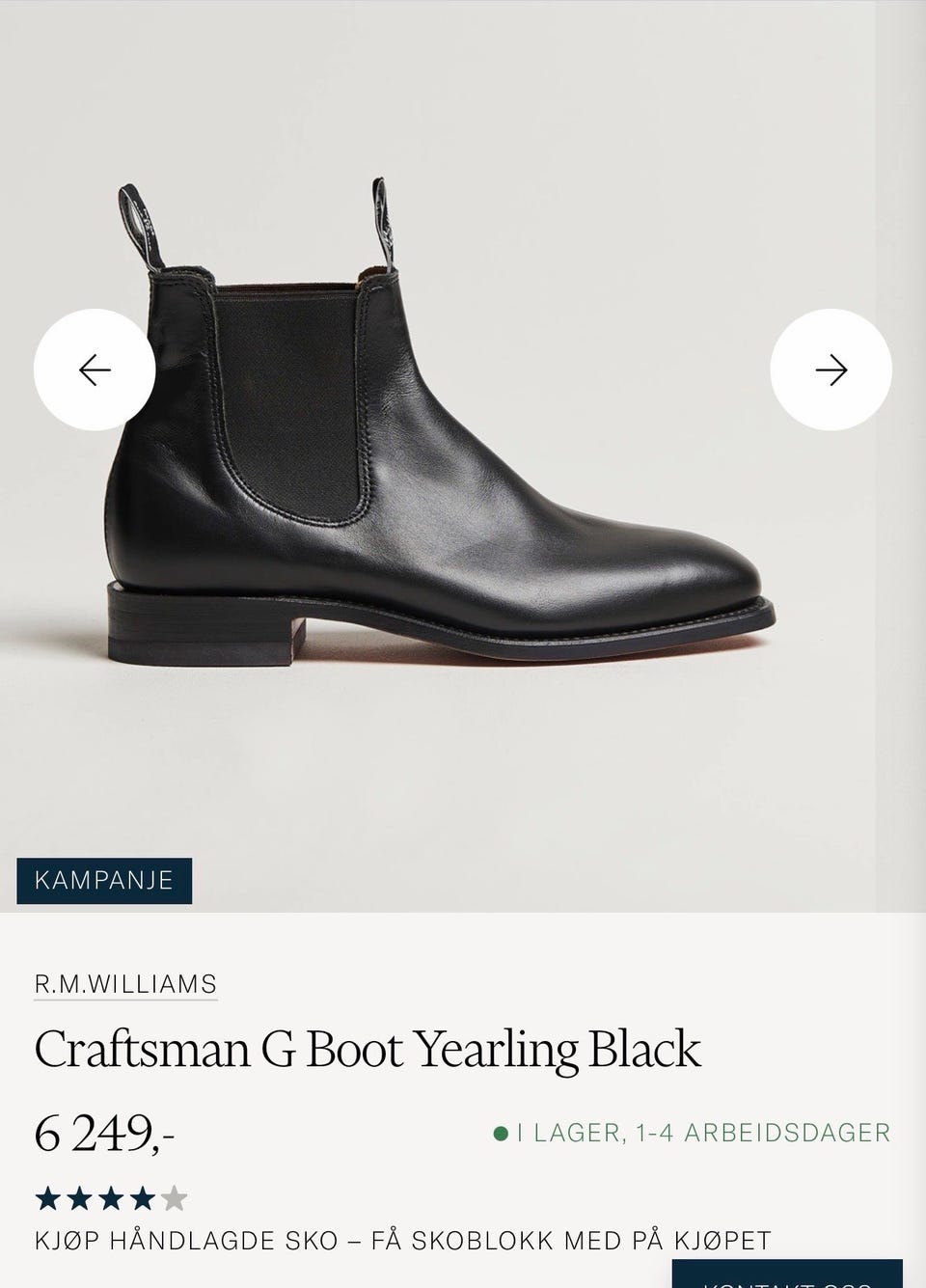Click the second rating star
Viewport: 926px width, 1288px height.
click(x=79, y=1199)
